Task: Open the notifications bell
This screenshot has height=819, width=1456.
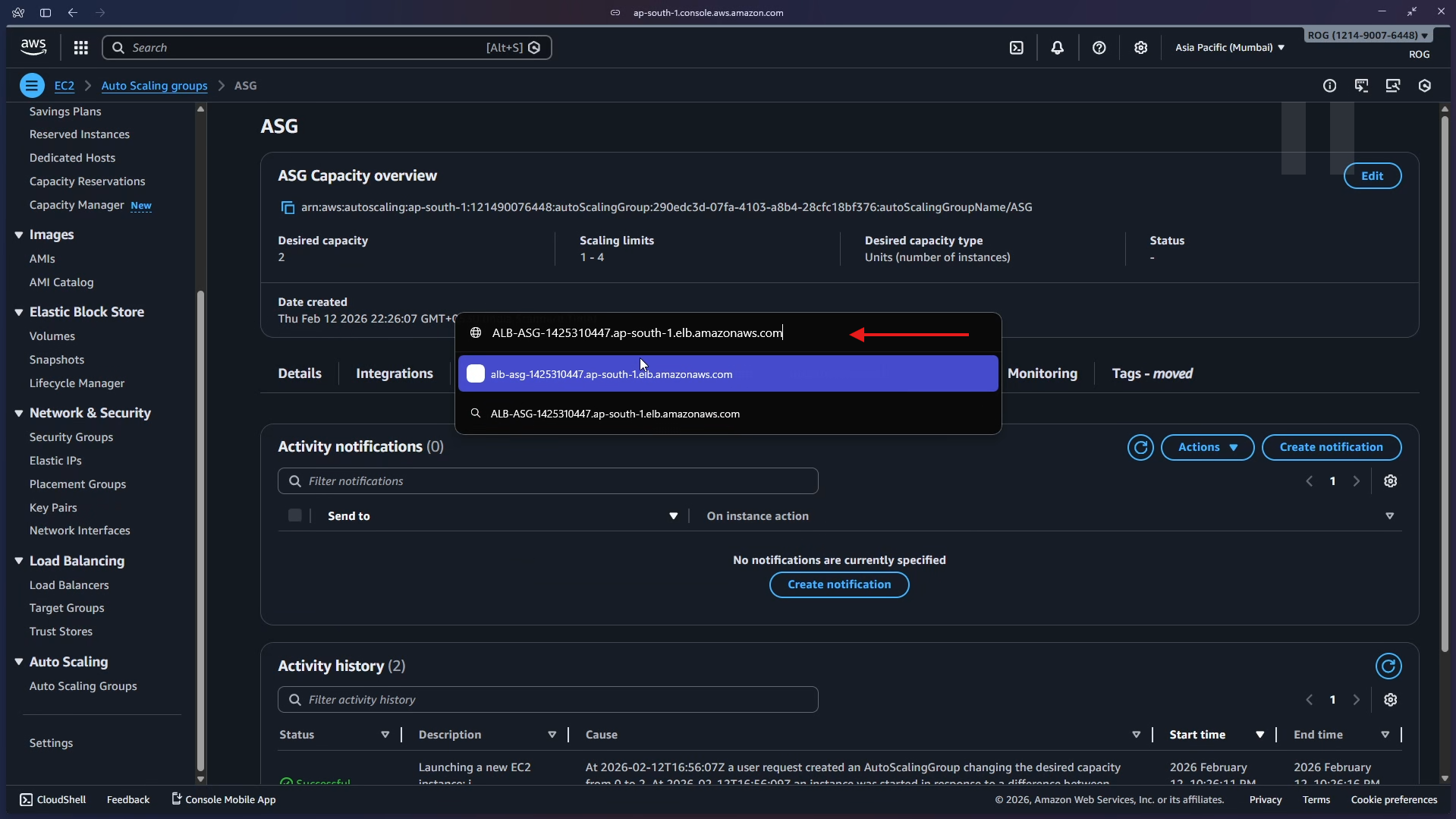Action: pyautogui.click(x=1058, y=47)
